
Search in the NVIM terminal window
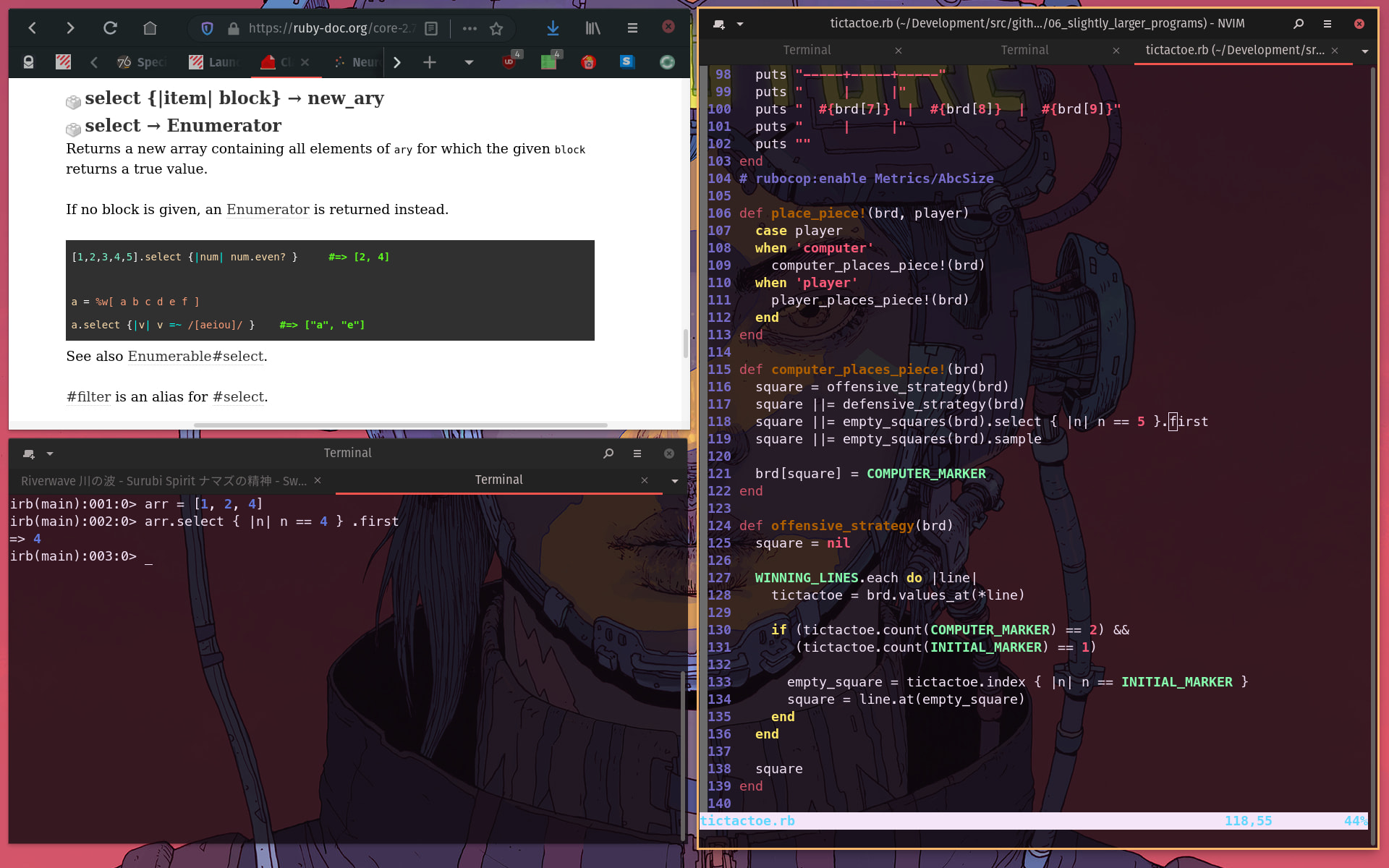[1299, 24]
